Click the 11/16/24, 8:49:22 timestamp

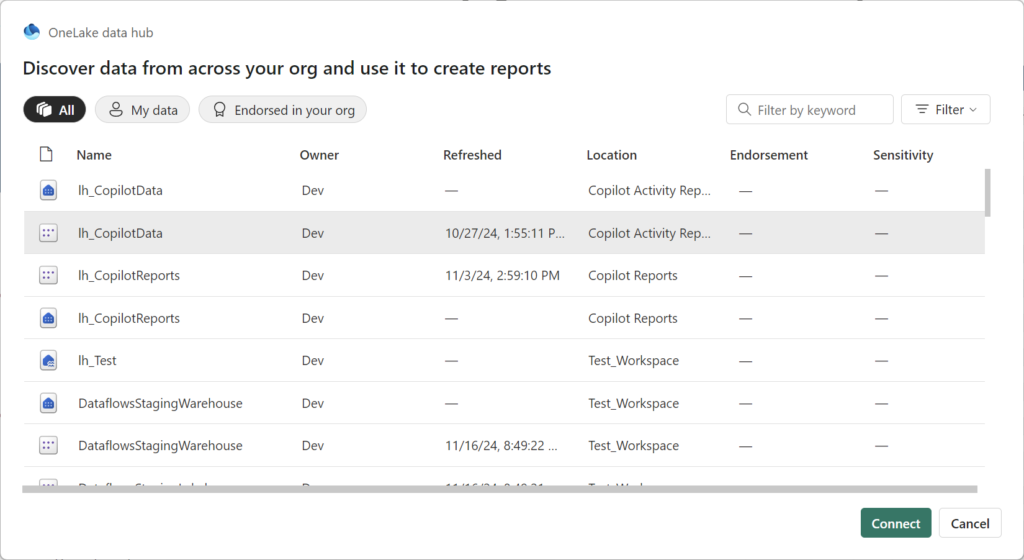pos(501,446)
